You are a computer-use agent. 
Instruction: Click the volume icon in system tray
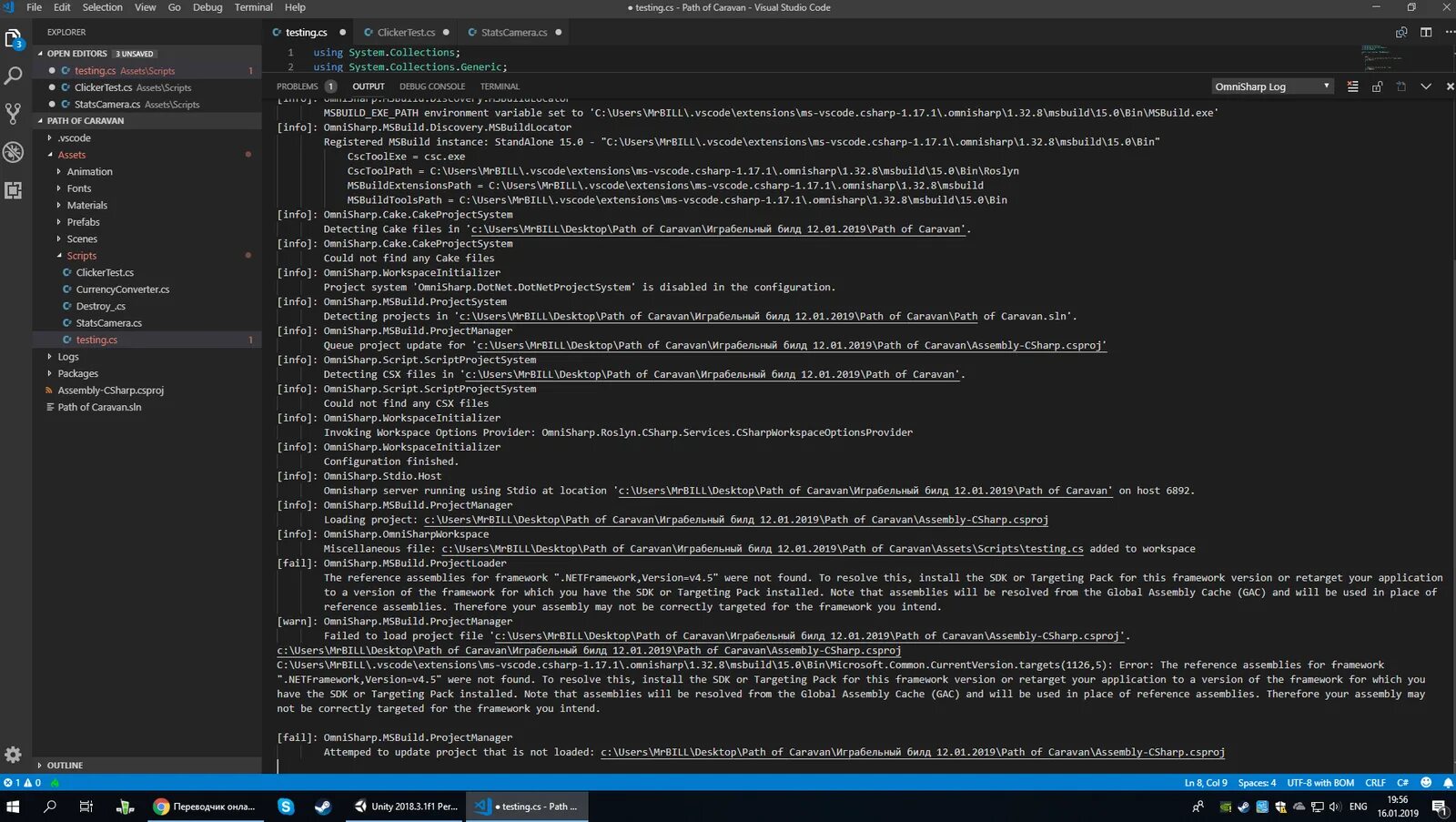point(1335,807)
